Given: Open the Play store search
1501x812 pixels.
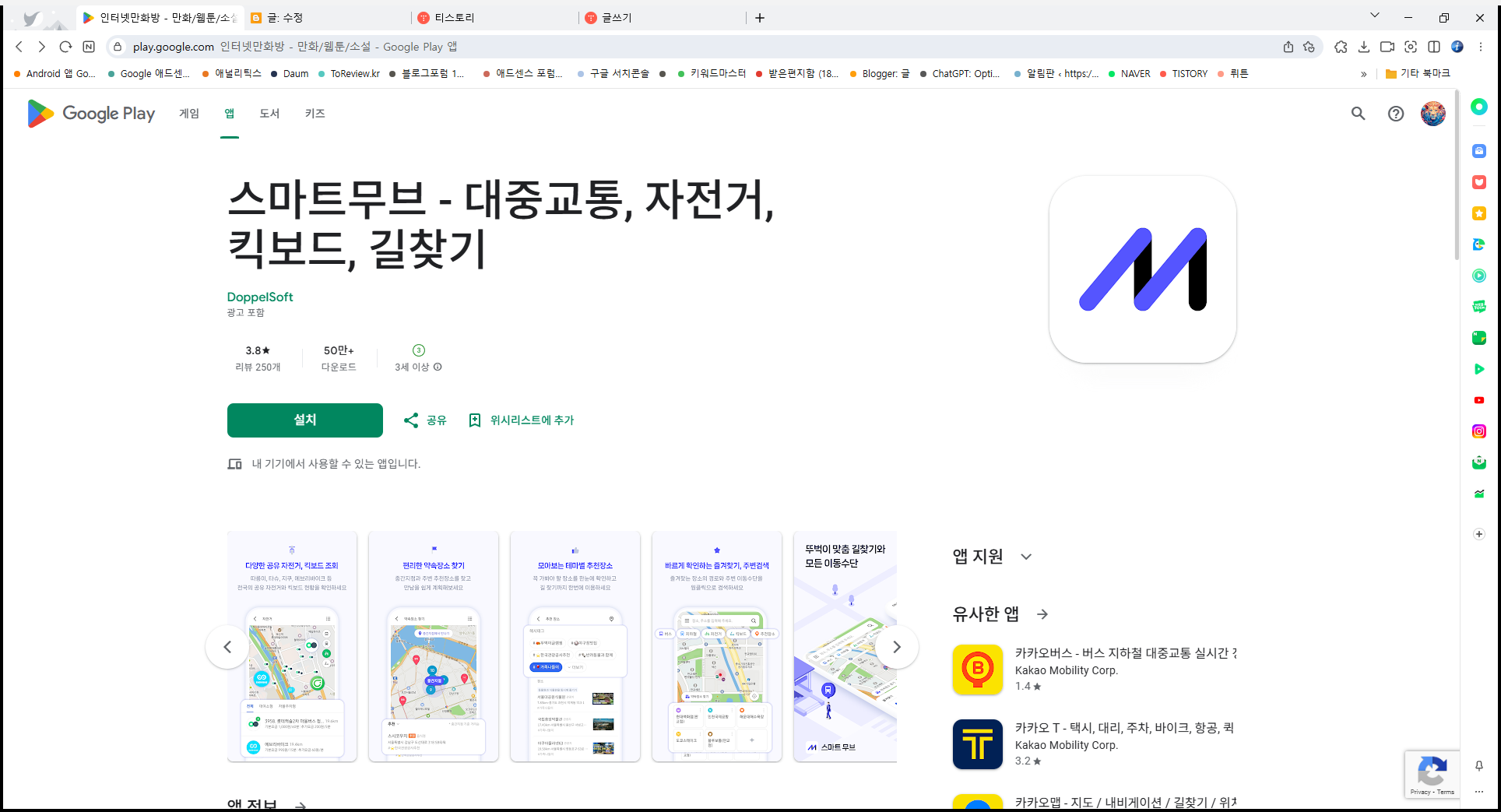Looking at the screenshot, I should click(x=1358, y=114).
